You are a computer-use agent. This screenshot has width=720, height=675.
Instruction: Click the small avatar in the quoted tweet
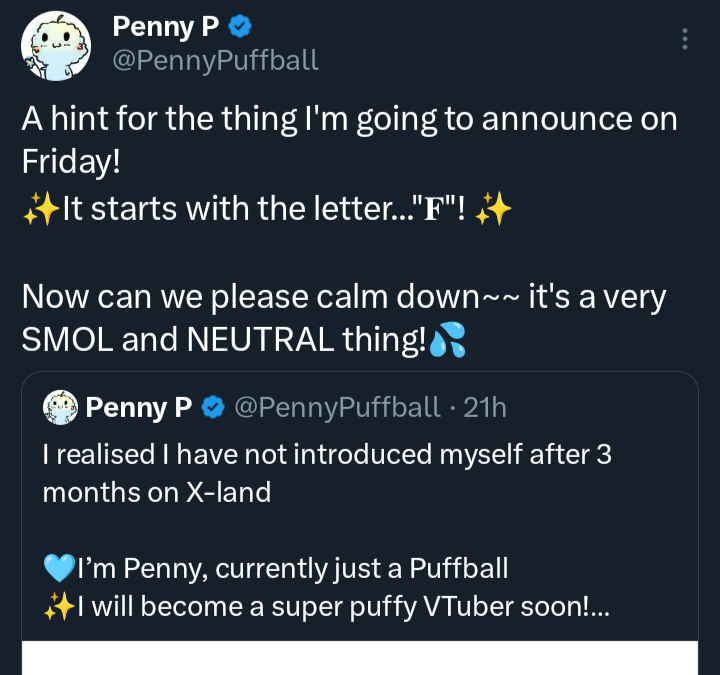(x=60, y=406)
